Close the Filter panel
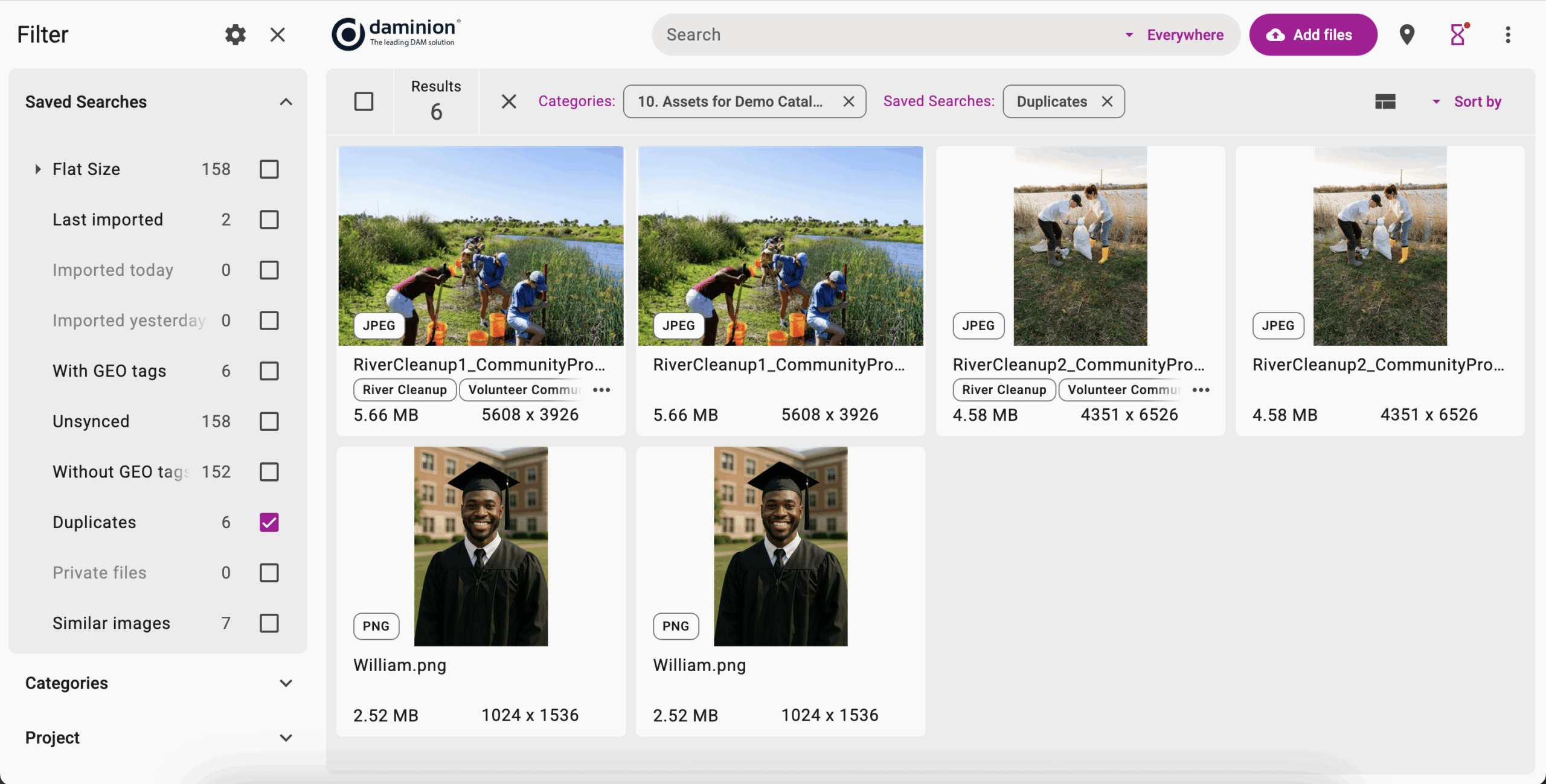 tap(277, 34)
